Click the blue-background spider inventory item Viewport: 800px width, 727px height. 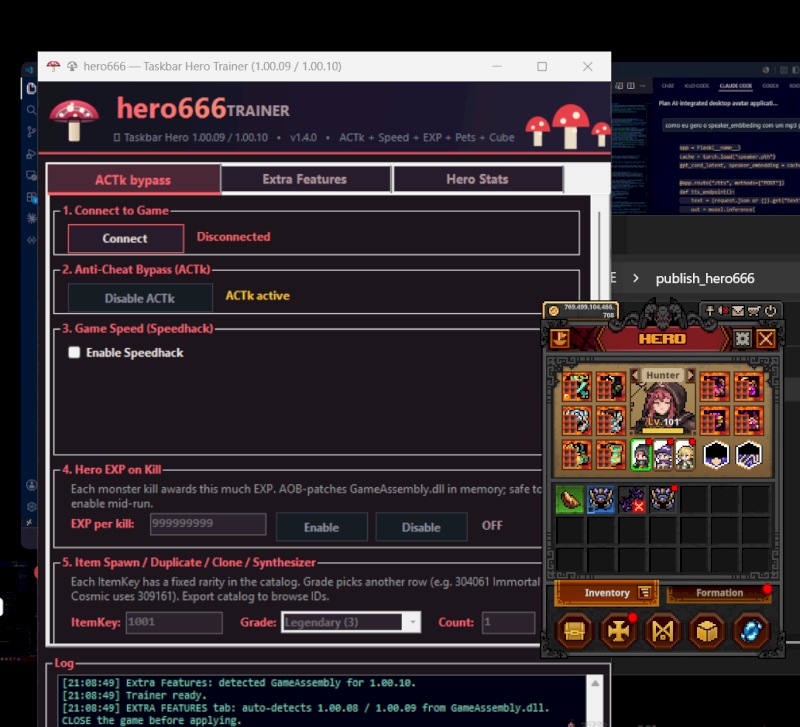click(601, 499)
